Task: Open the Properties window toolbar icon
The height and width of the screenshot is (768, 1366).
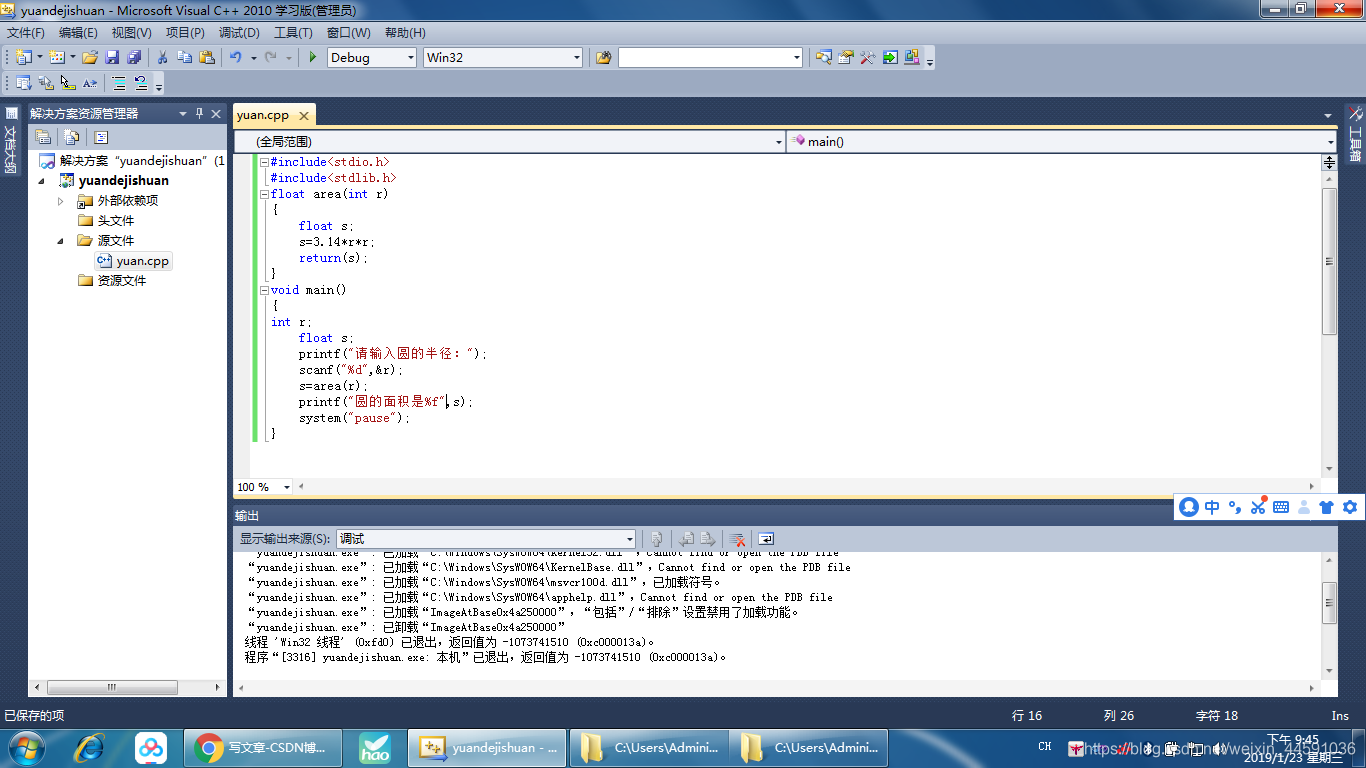Action: [x=846, y=58]
